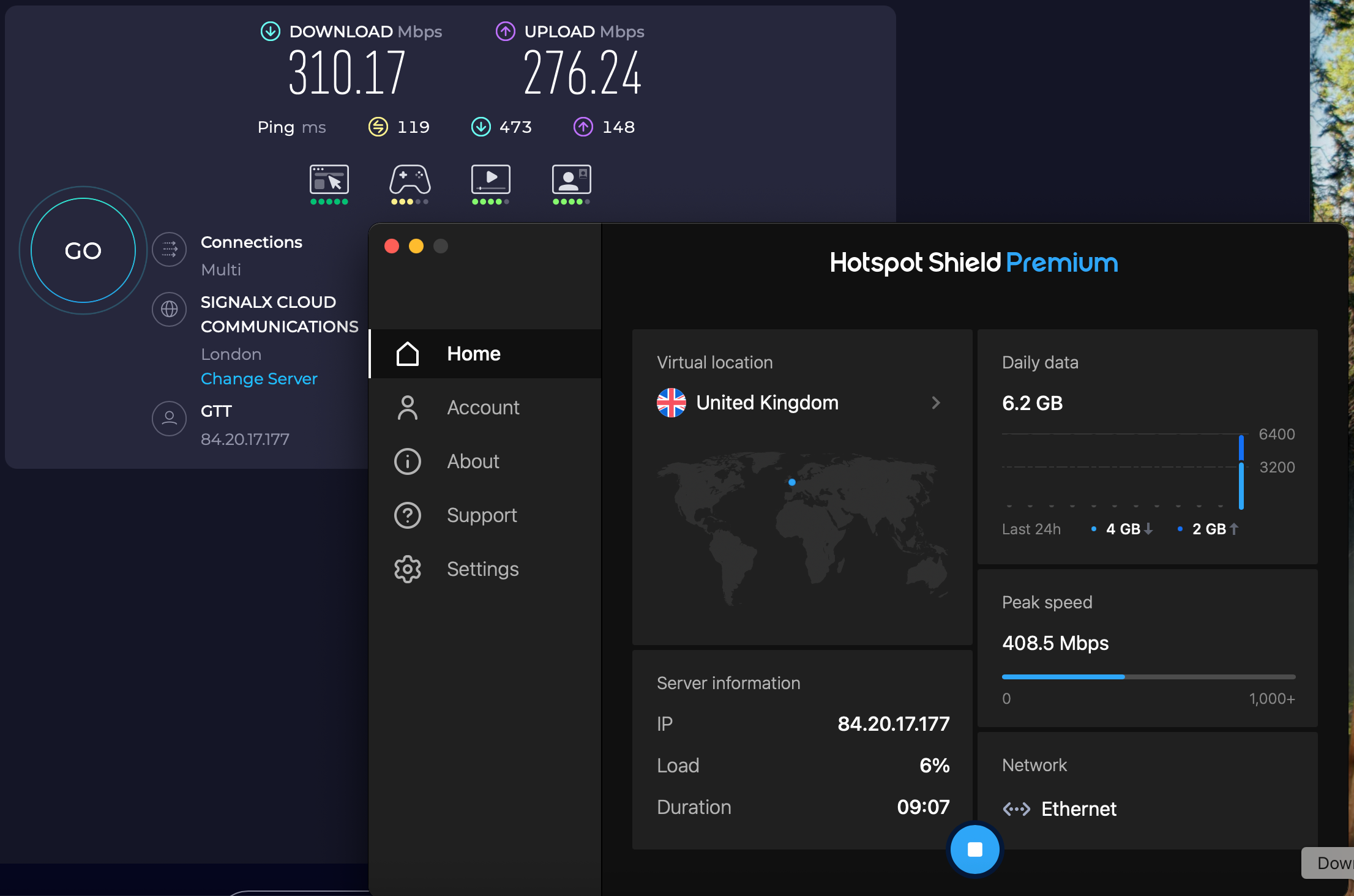Open the Settings section in the sidebar
1354x896 pixels.
(485, 569)
